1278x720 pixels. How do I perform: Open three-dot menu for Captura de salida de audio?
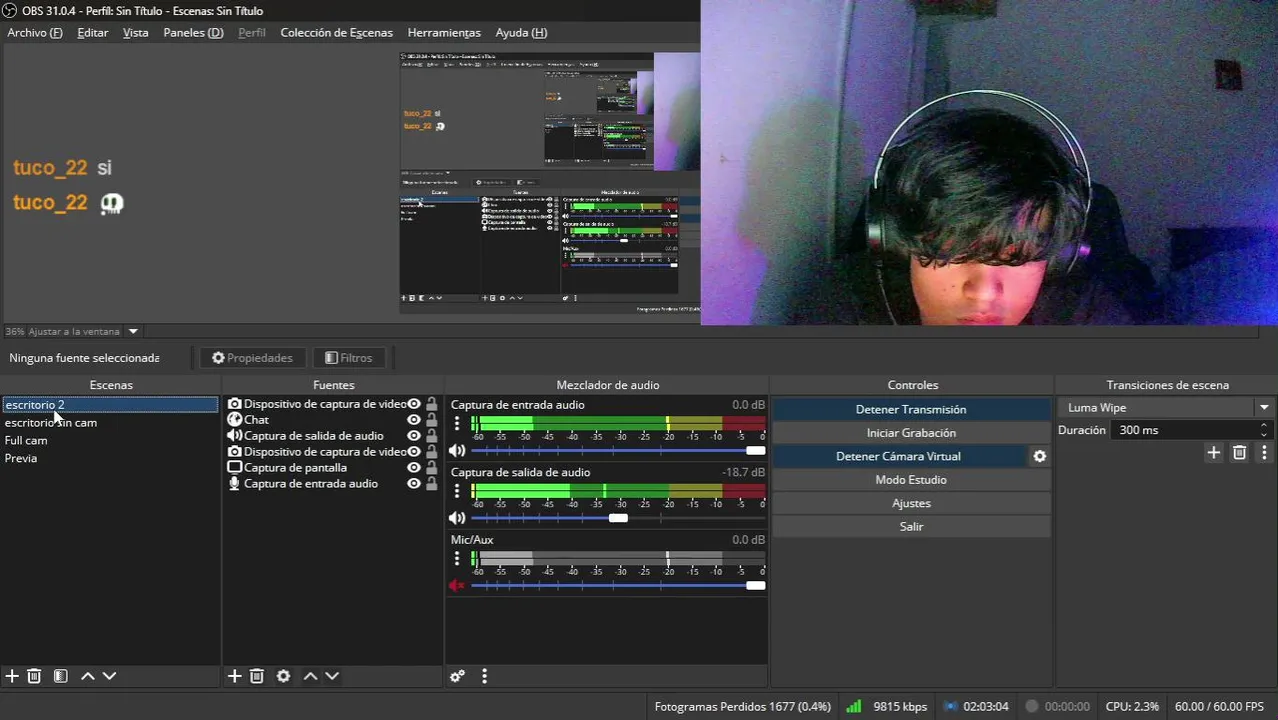(457, 491)
